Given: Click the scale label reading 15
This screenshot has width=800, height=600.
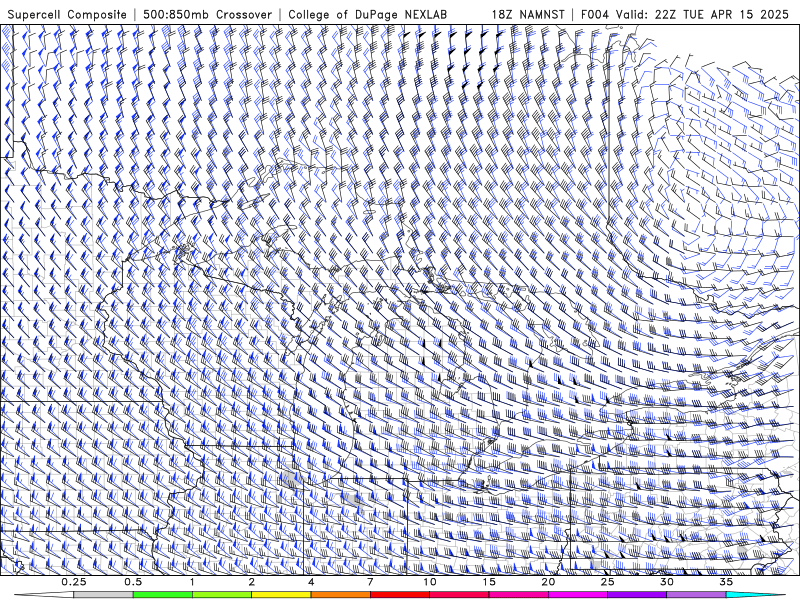Looking at the screenshot, I should (x=489, y=582).
